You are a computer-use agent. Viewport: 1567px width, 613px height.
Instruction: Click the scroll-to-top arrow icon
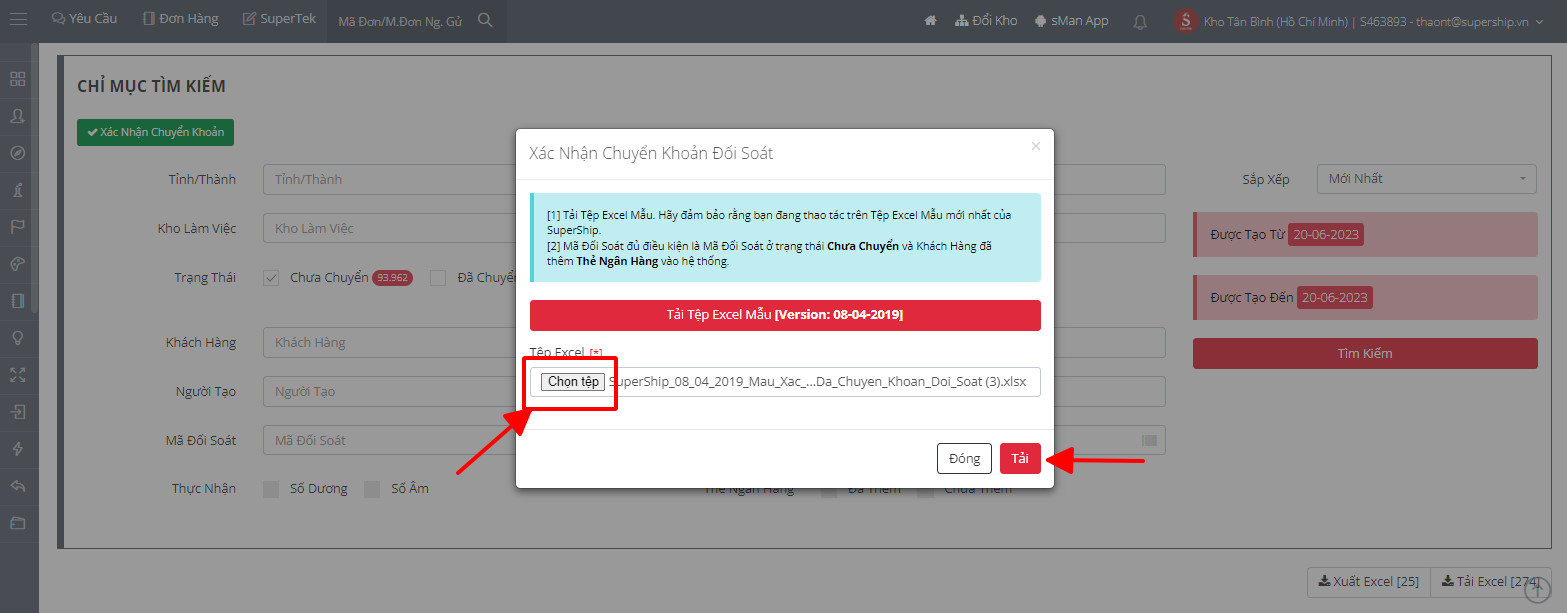(1536, 590)
